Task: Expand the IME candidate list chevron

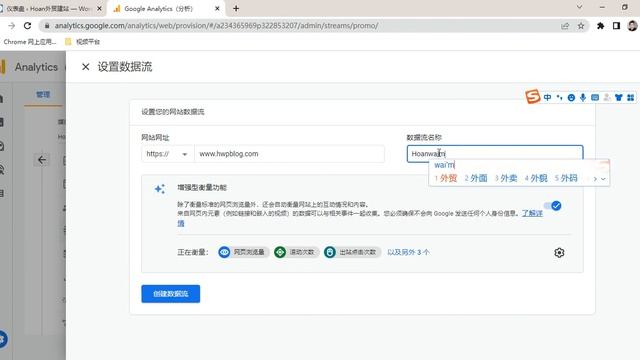Action: tap(603, 179)
